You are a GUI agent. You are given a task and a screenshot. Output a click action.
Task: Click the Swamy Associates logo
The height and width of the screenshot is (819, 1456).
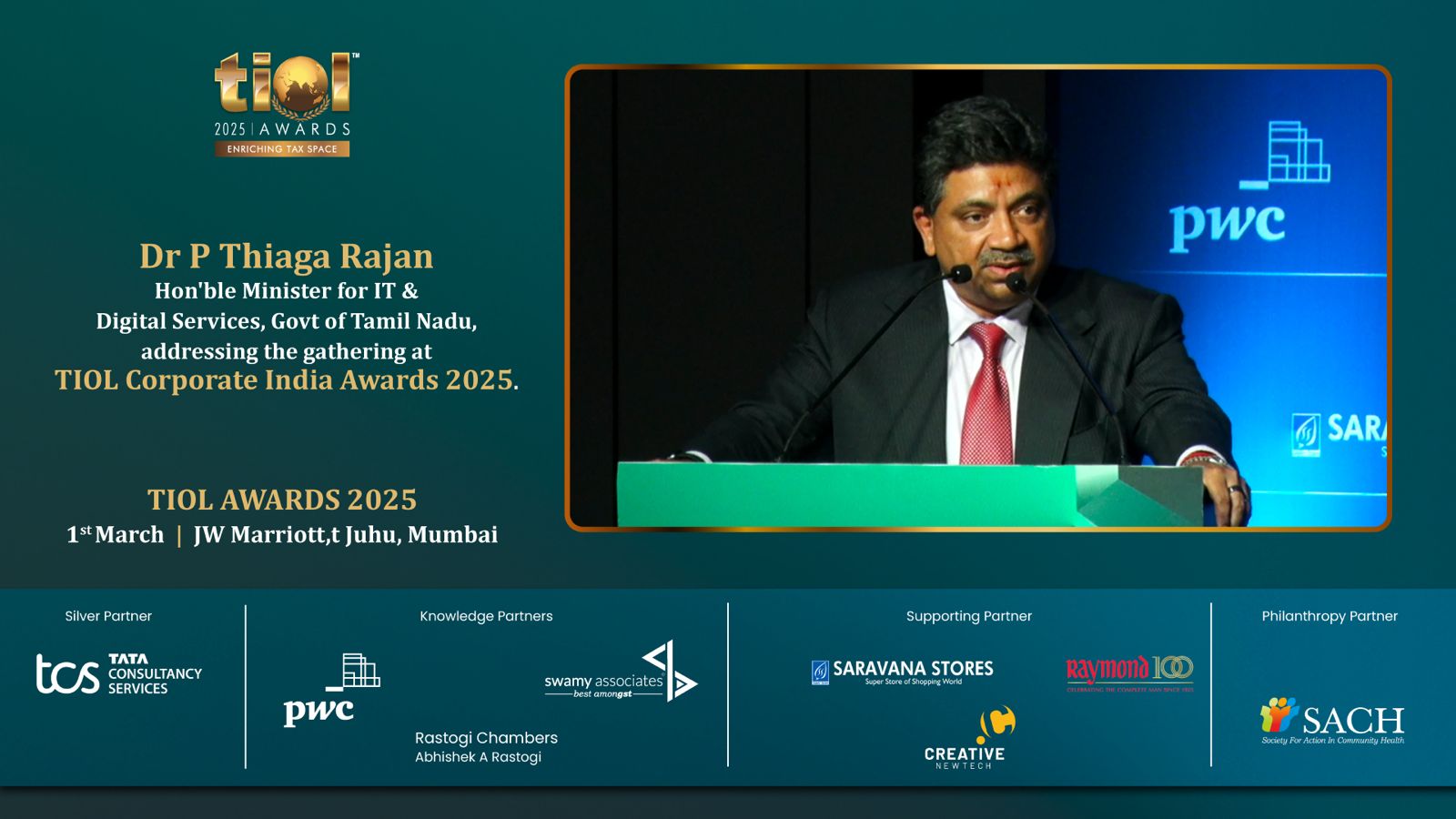point(621,675)
